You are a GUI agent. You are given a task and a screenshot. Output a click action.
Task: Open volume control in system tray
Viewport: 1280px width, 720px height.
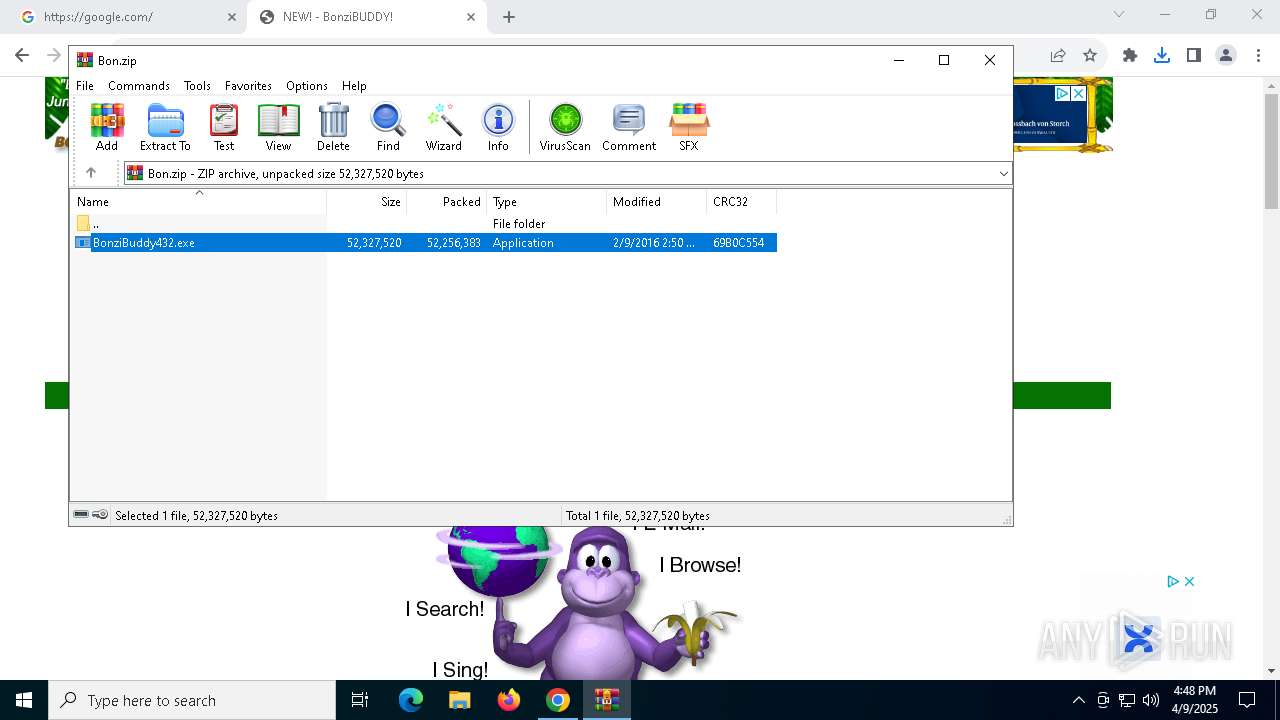pyautogui.click(x=1150, y=700)
